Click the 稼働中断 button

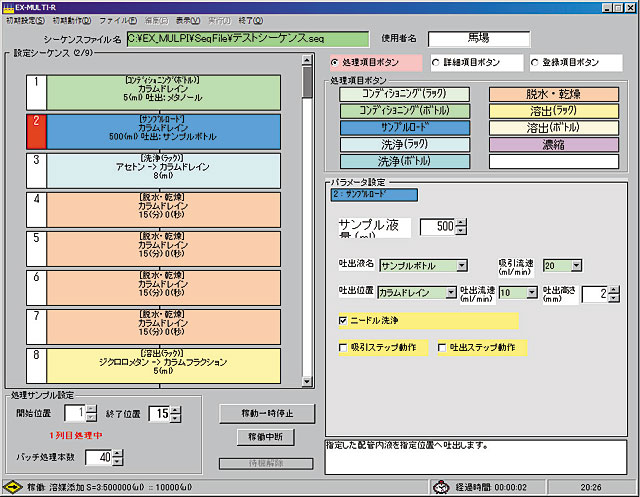(265, 437)
